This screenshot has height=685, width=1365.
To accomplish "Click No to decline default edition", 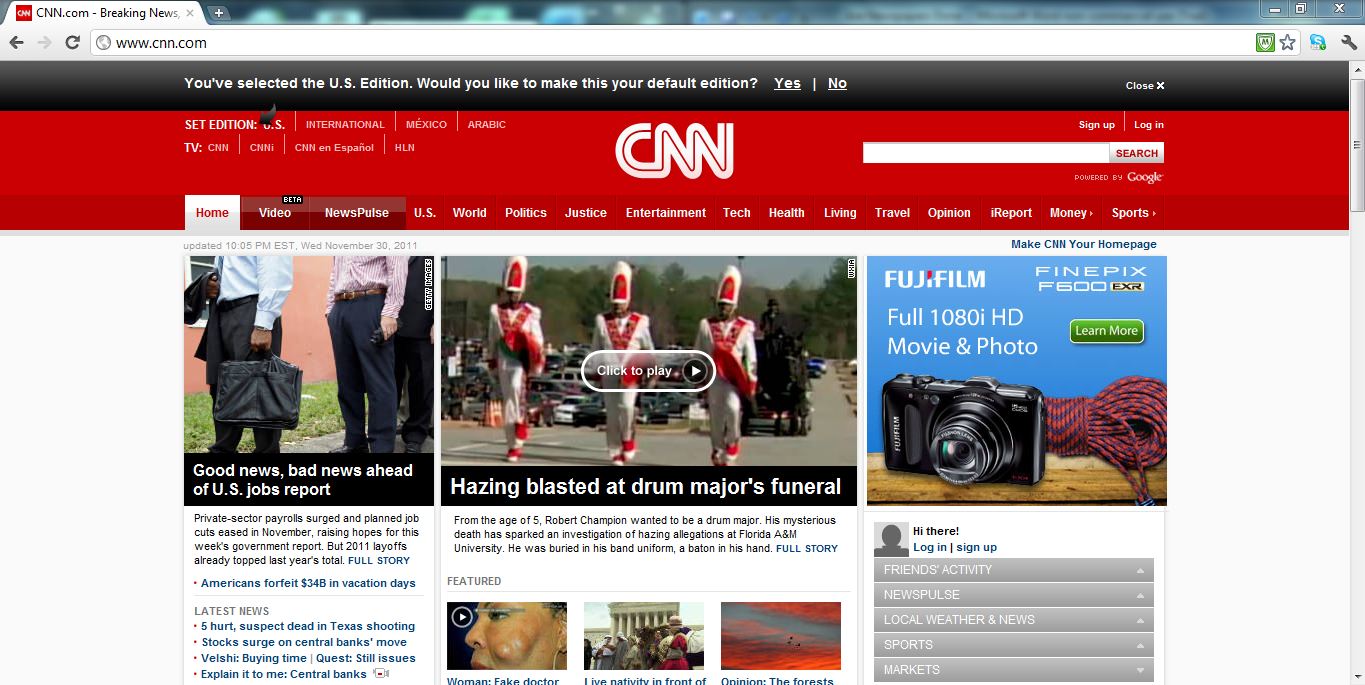I will (x=837, y=83).
